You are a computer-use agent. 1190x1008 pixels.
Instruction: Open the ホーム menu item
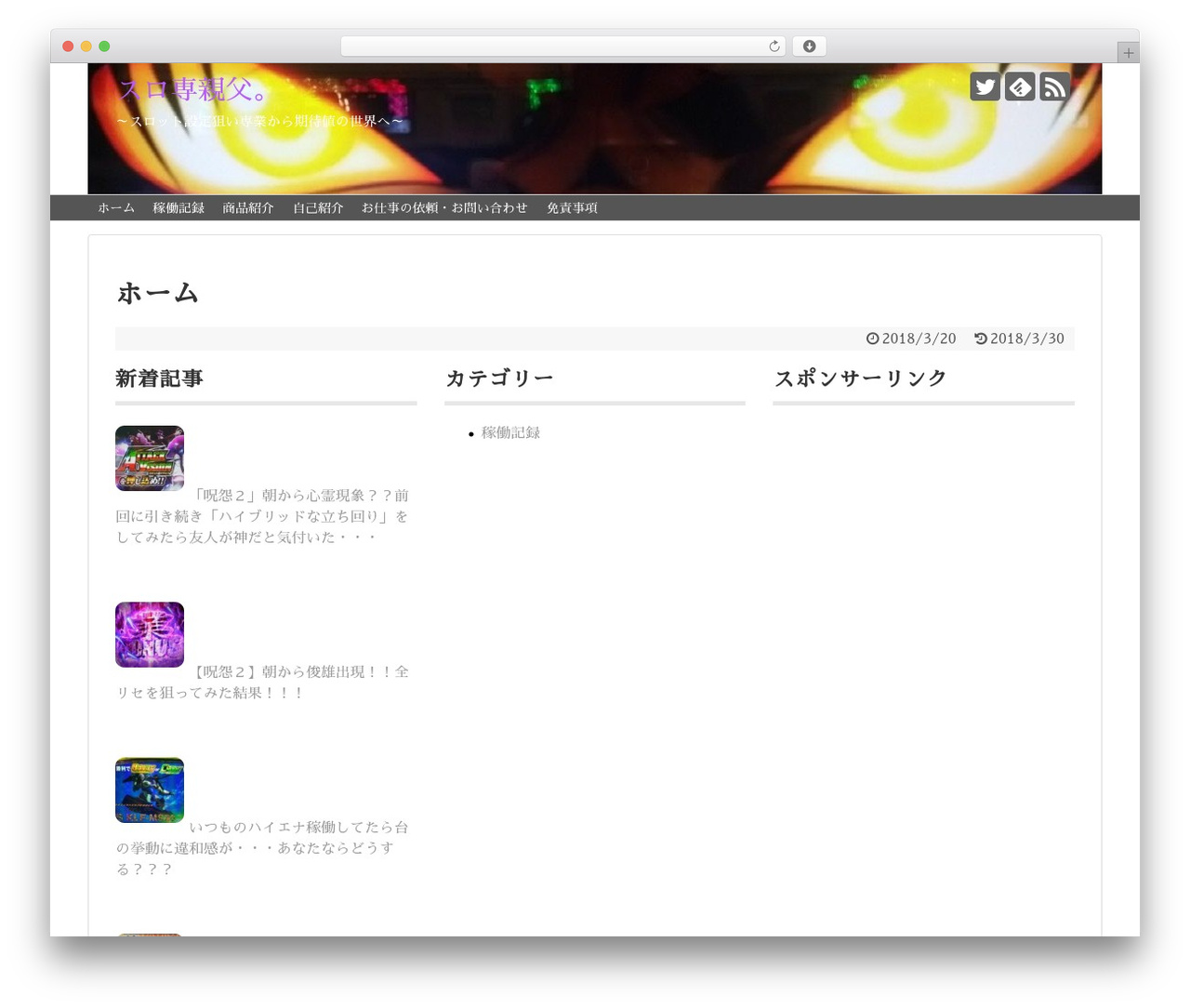click(x=116, y=208)
